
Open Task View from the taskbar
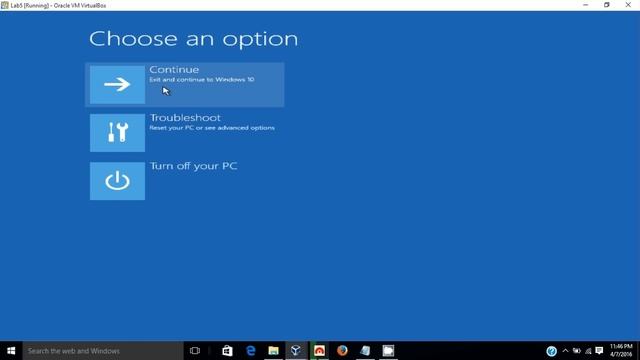point(195,351)
